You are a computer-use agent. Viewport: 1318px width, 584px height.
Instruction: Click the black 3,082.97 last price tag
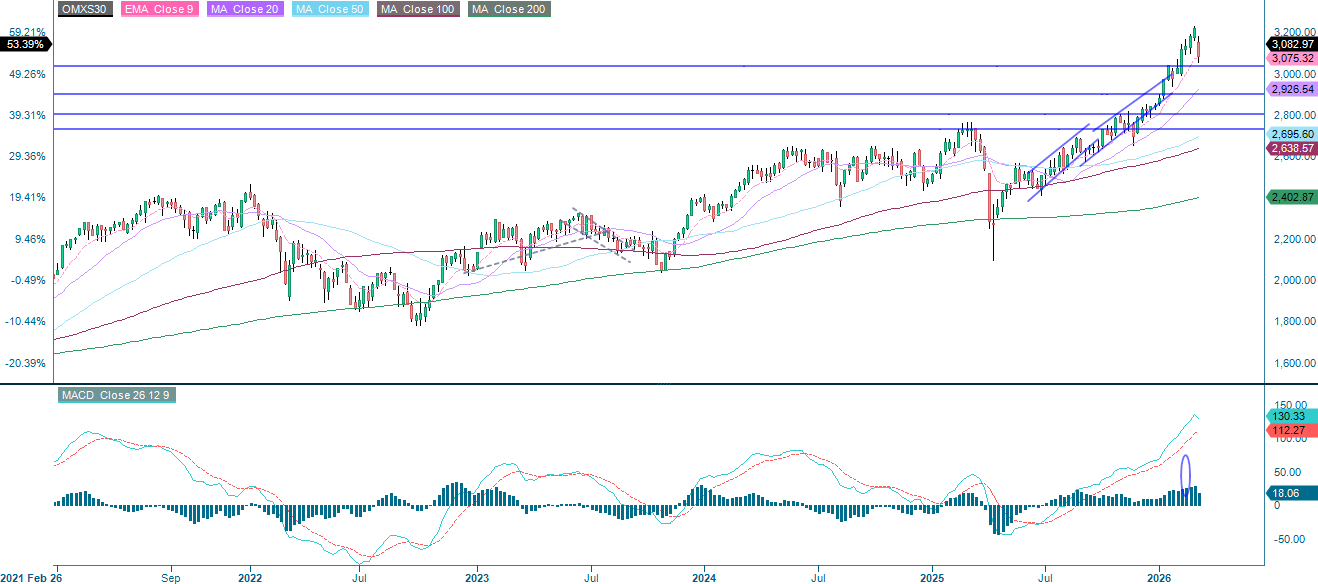(1290, 44)
